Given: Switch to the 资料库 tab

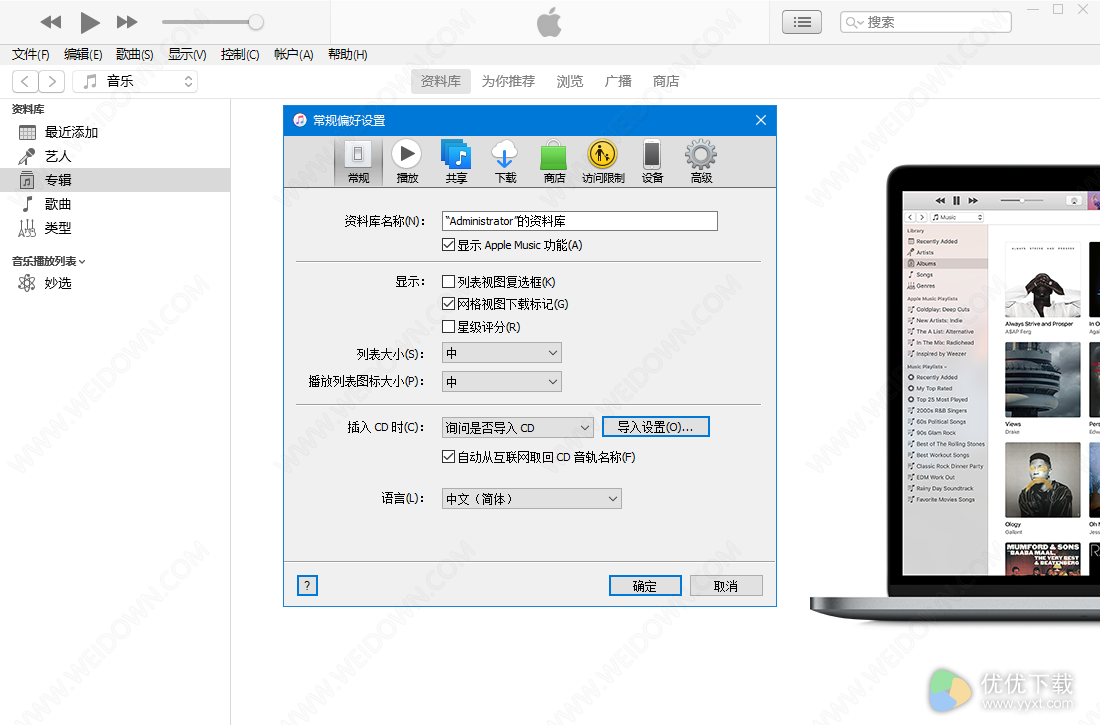Looking at the screenshot, I should 441,81.
